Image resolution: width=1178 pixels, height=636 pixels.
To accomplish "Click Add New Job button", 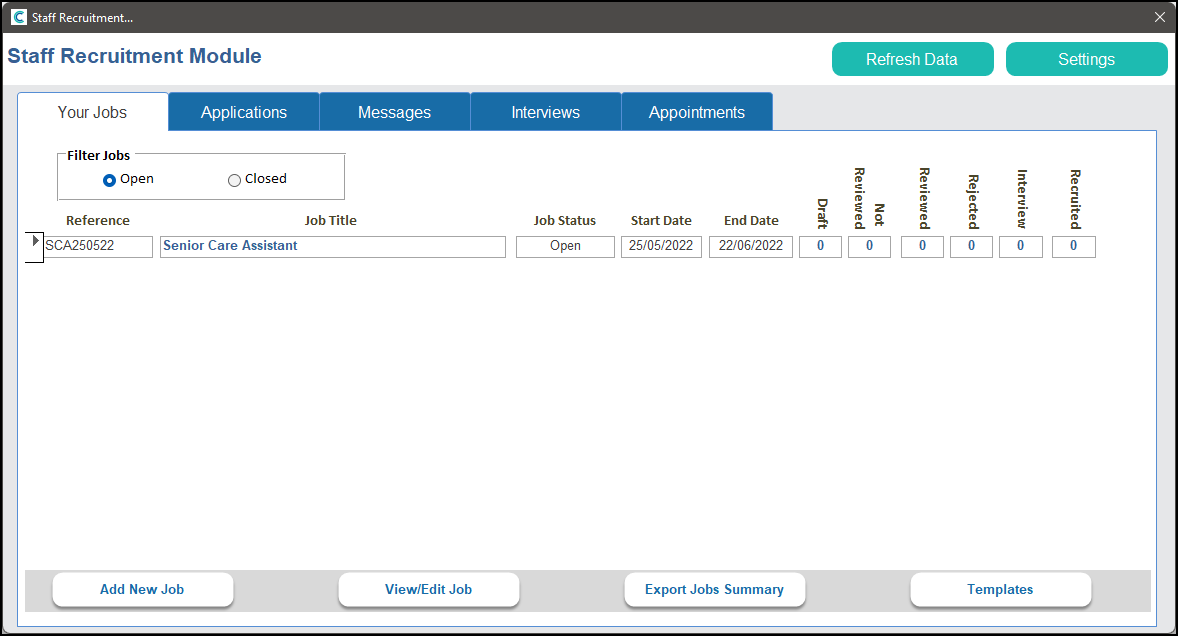I will [x=142, y=589].
